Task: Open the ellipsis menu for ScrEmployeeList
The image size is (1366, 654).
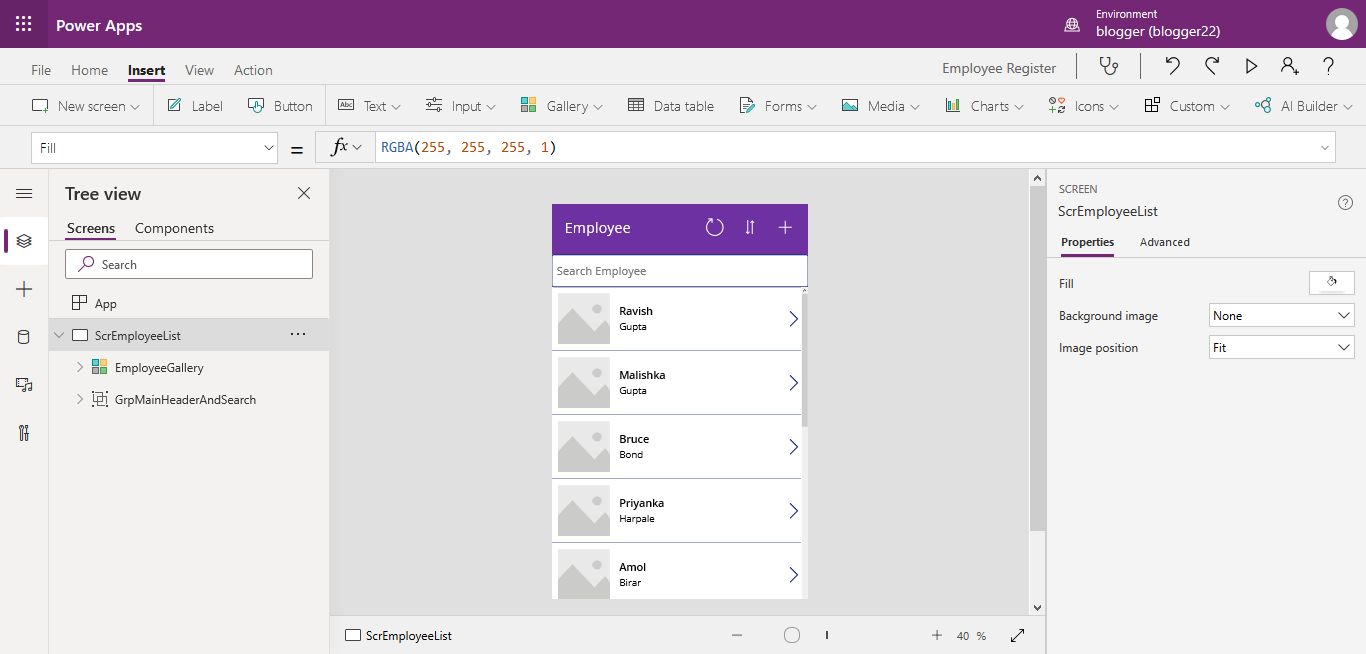Action: pyautogui.click(x=298, y=335)
